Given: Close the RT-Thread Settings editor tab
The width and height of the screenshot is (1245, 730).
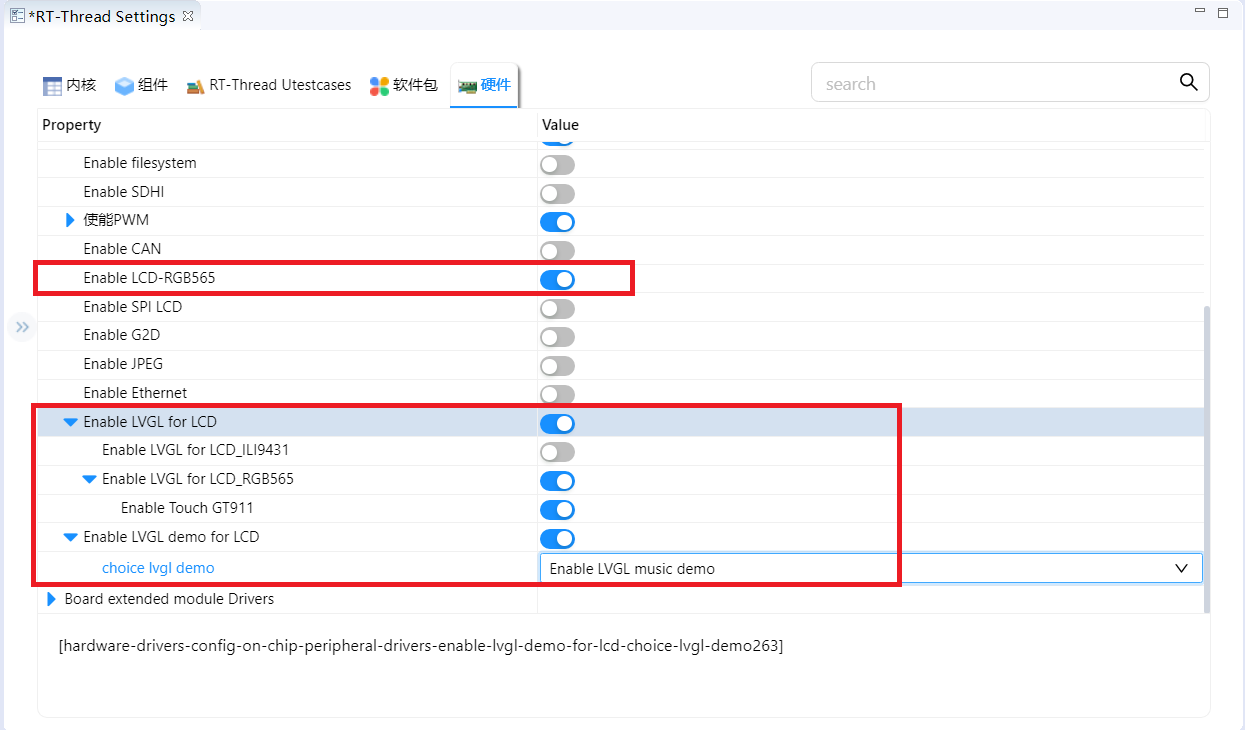Looking at the screenshot, I should [188, 16].
